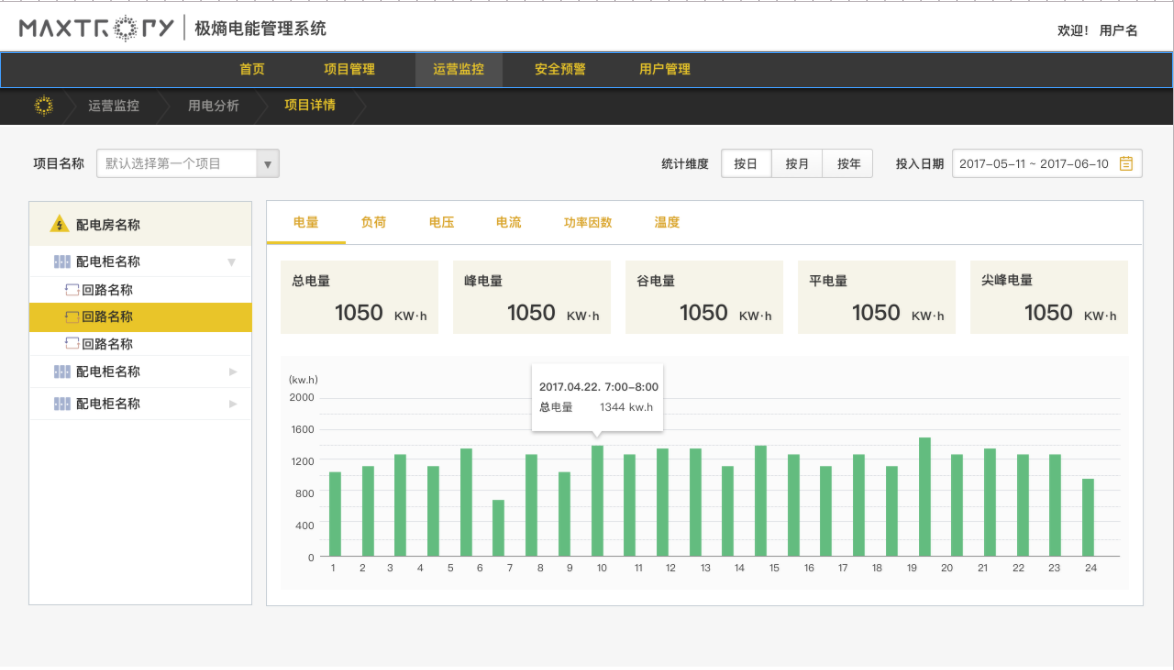Click the circuit icon of highlighted 回路名称
This screenshot has height=670, width=1174.
[x=72, y=317]
